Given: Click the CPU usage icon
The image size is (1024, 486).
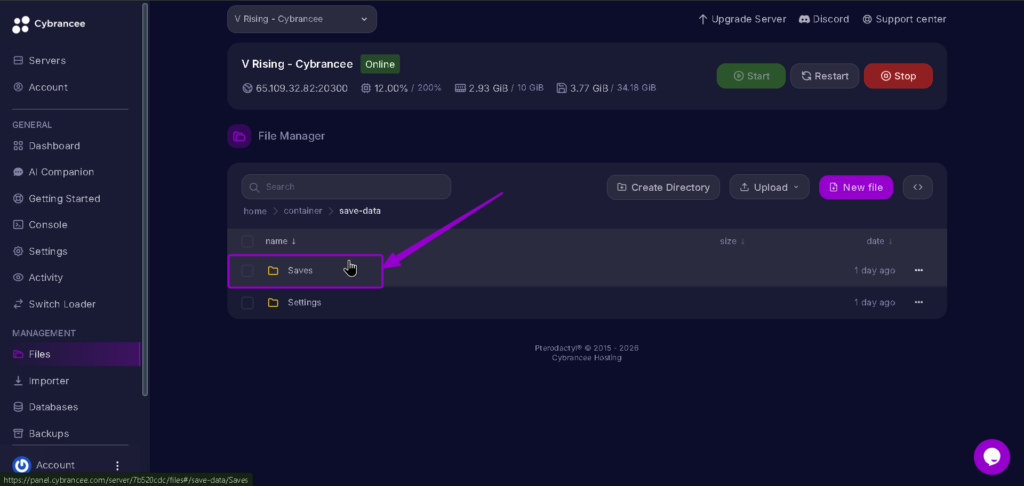Looking at the screenshot, I should [366, 88].
